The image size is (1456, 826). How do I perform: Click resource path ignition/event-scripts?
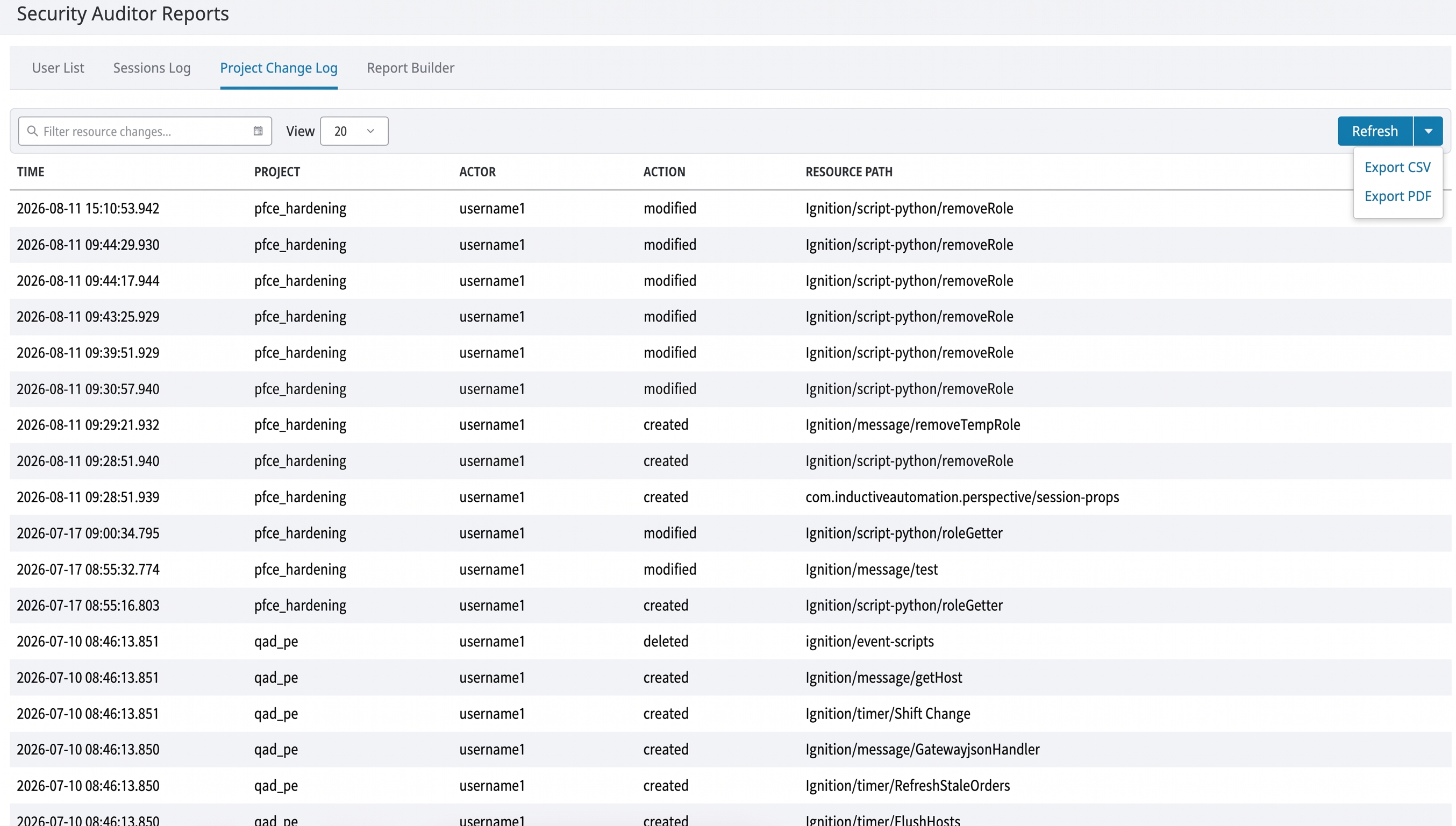[x=869, y=642]
